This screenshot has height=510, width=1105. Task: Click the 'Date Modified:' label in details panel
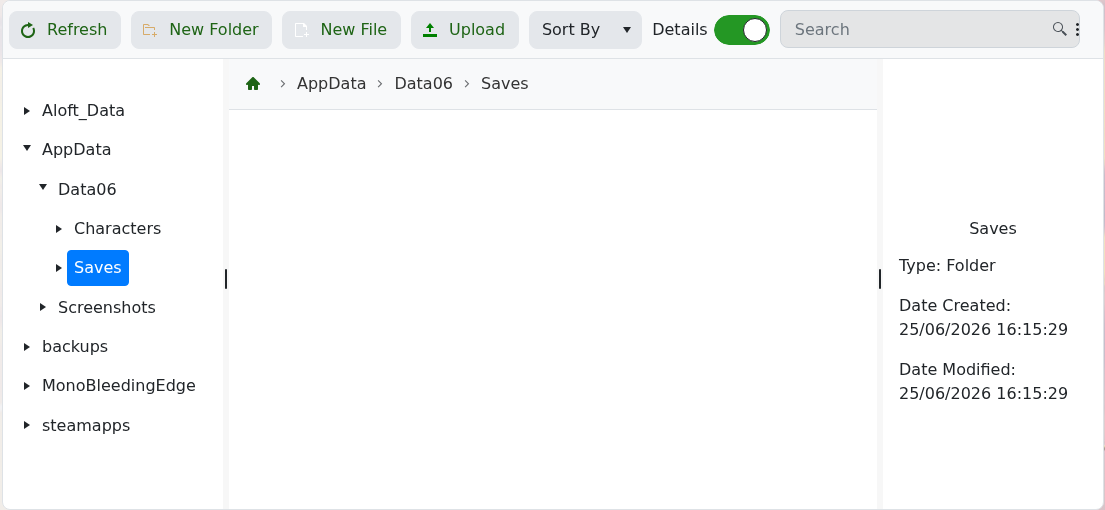click(x=957, y=369)
